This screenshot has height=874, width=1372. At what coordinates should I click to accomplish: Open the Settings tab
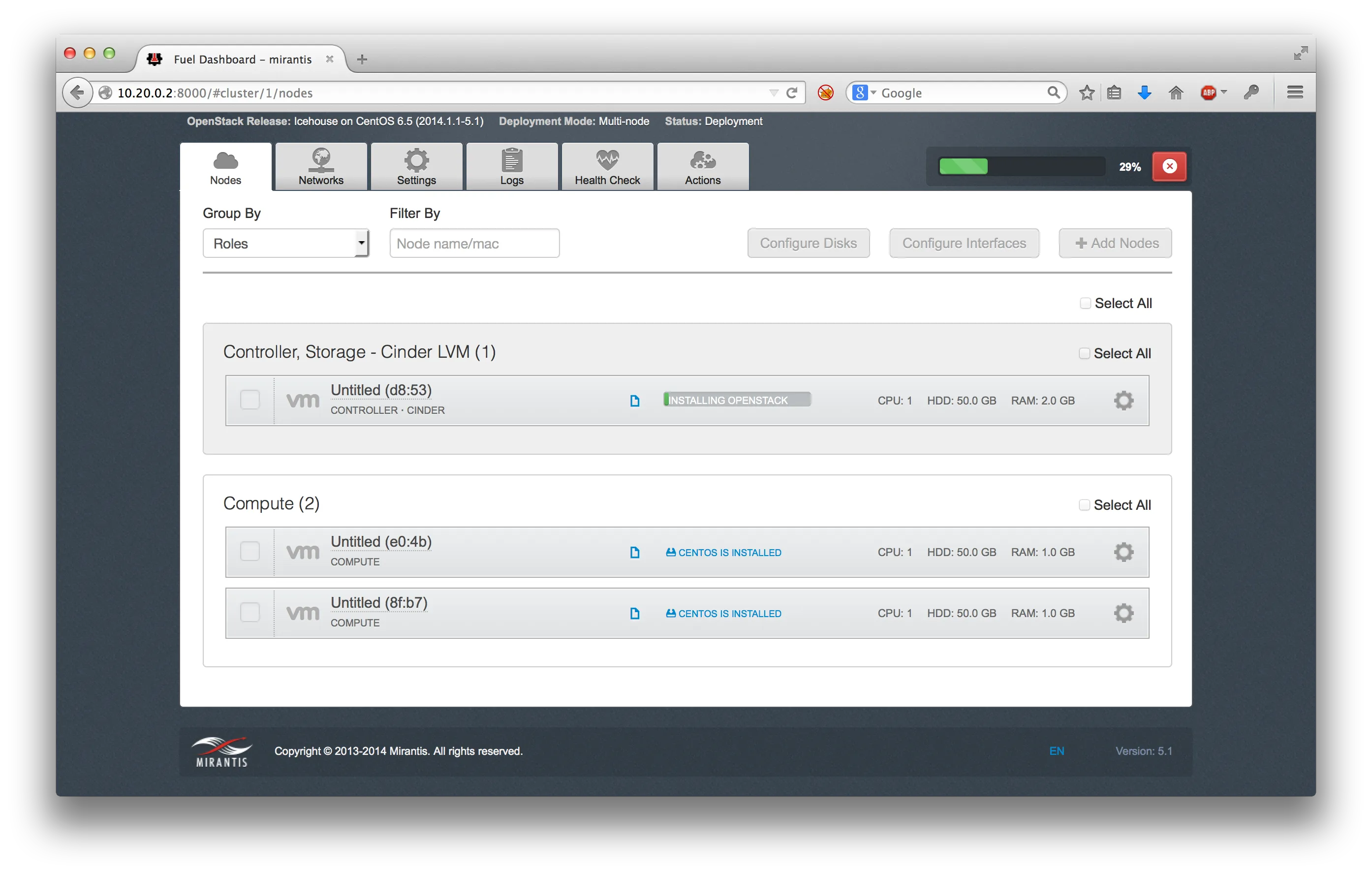[x=416, y=166]
